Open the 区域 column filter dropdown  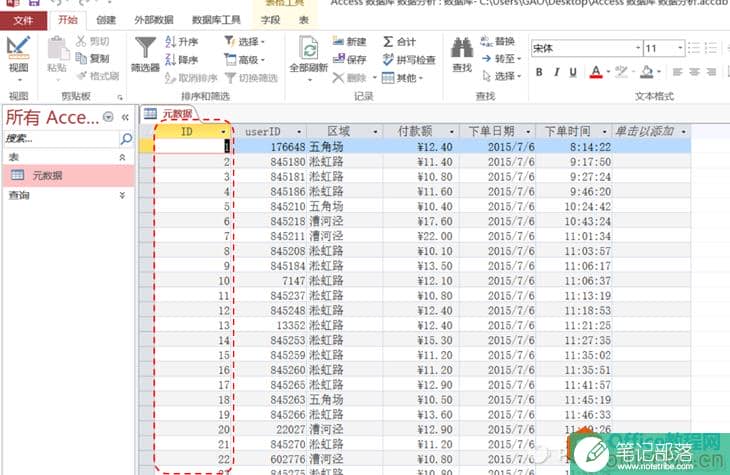click(x=375, y=132)
